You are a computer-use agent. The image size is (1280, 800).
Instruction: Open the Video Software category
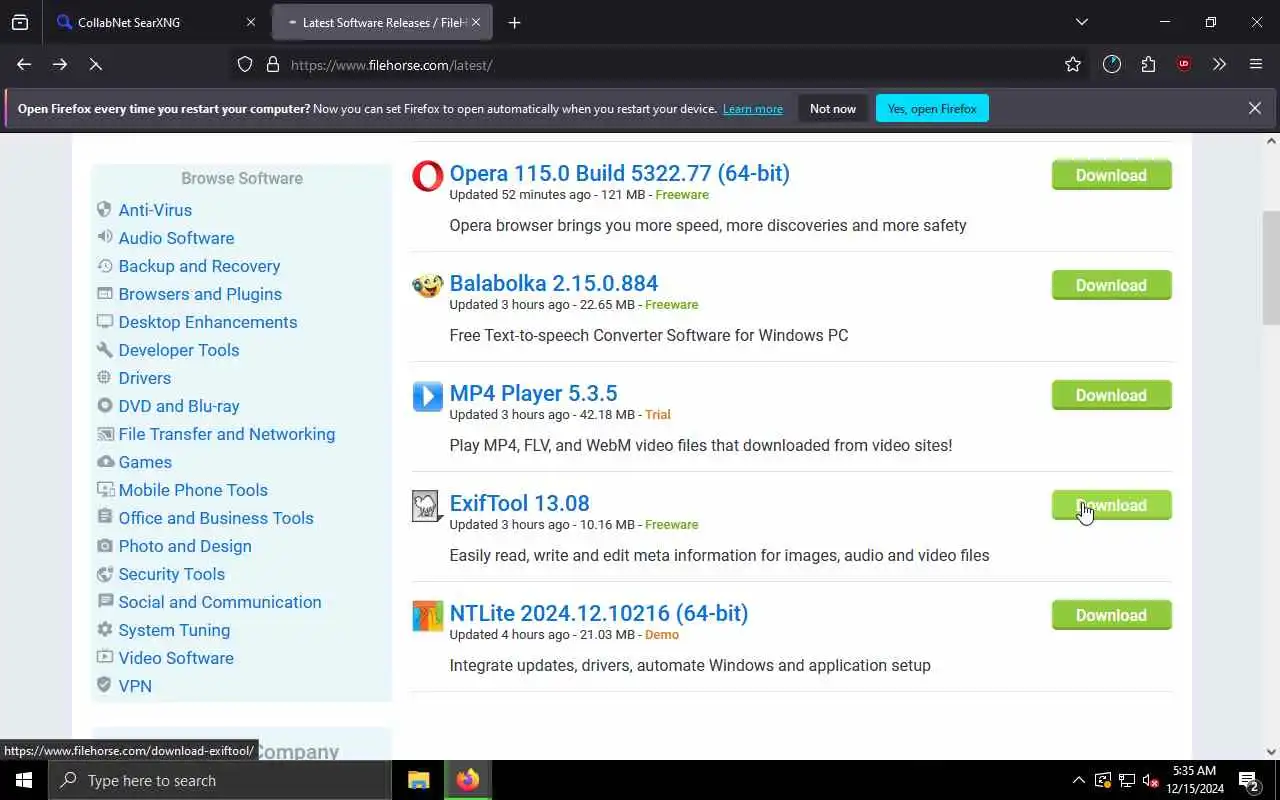tap(176, 658)
